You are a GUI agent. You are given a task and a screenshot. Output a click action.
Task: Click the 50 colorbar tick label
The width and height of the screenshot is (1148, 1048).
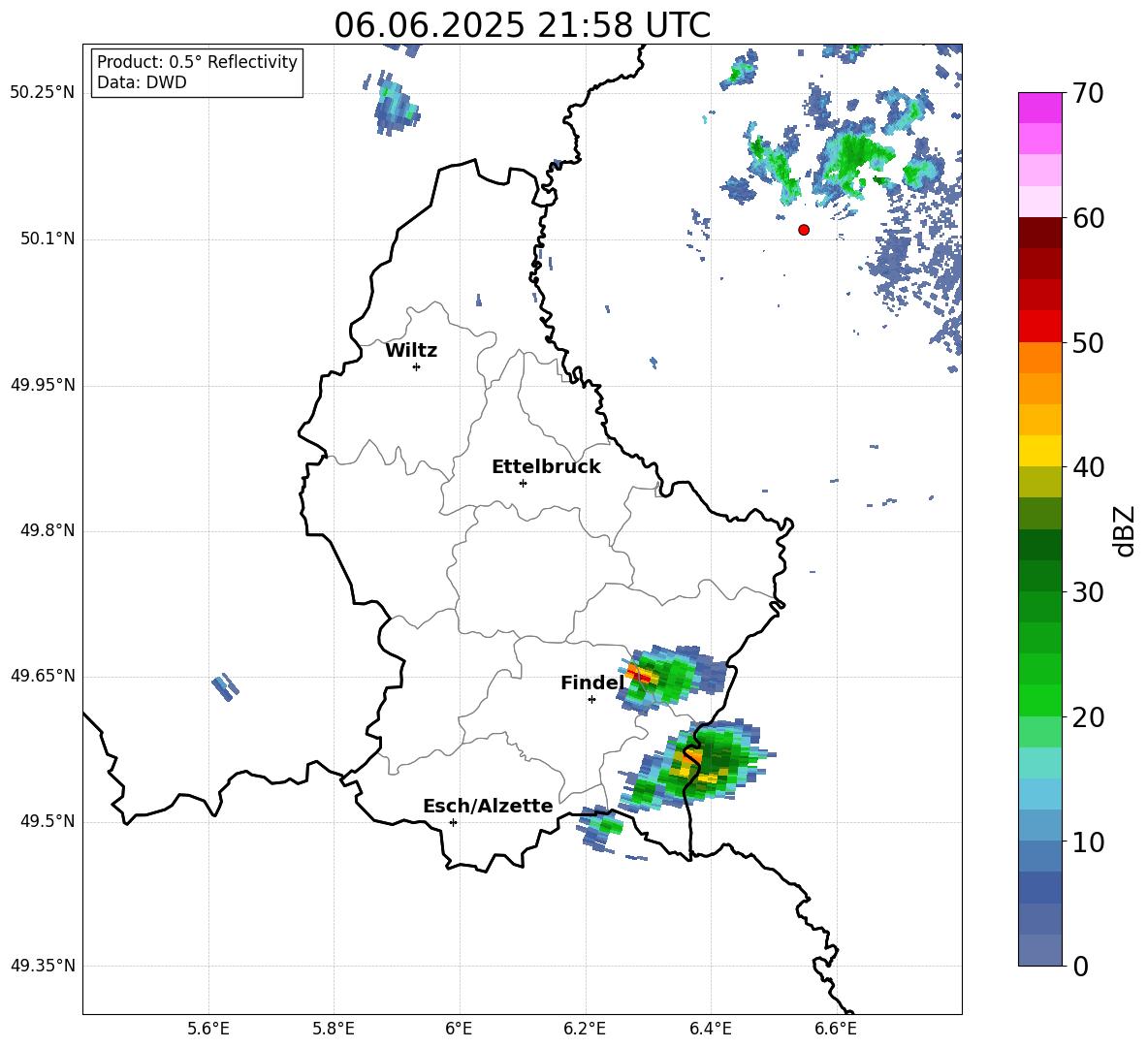(1088, 342)
